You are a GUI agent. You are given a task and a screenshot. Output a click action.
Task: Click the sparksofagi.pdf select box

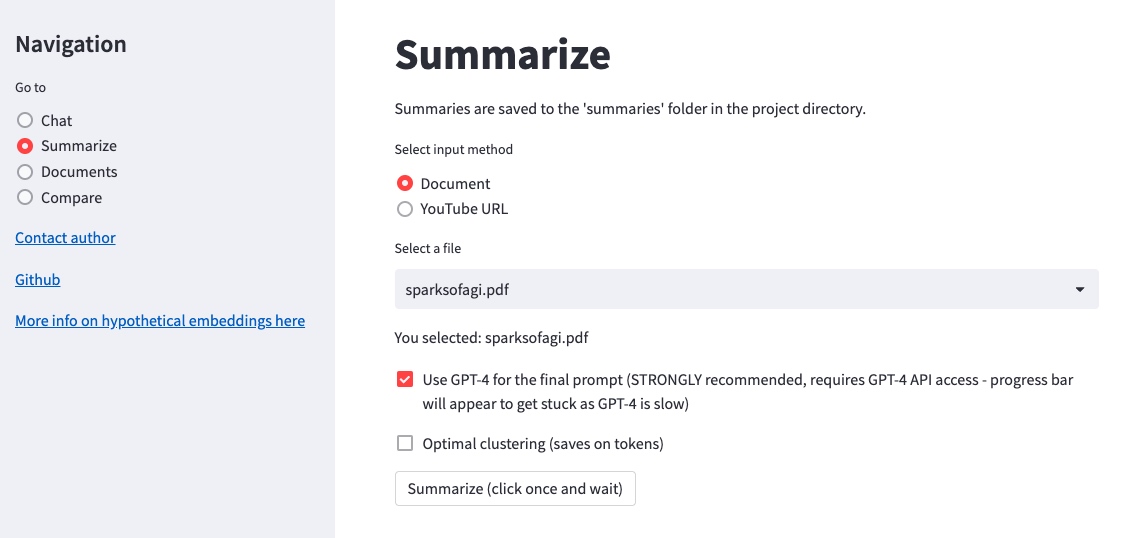tap(700, 289)
